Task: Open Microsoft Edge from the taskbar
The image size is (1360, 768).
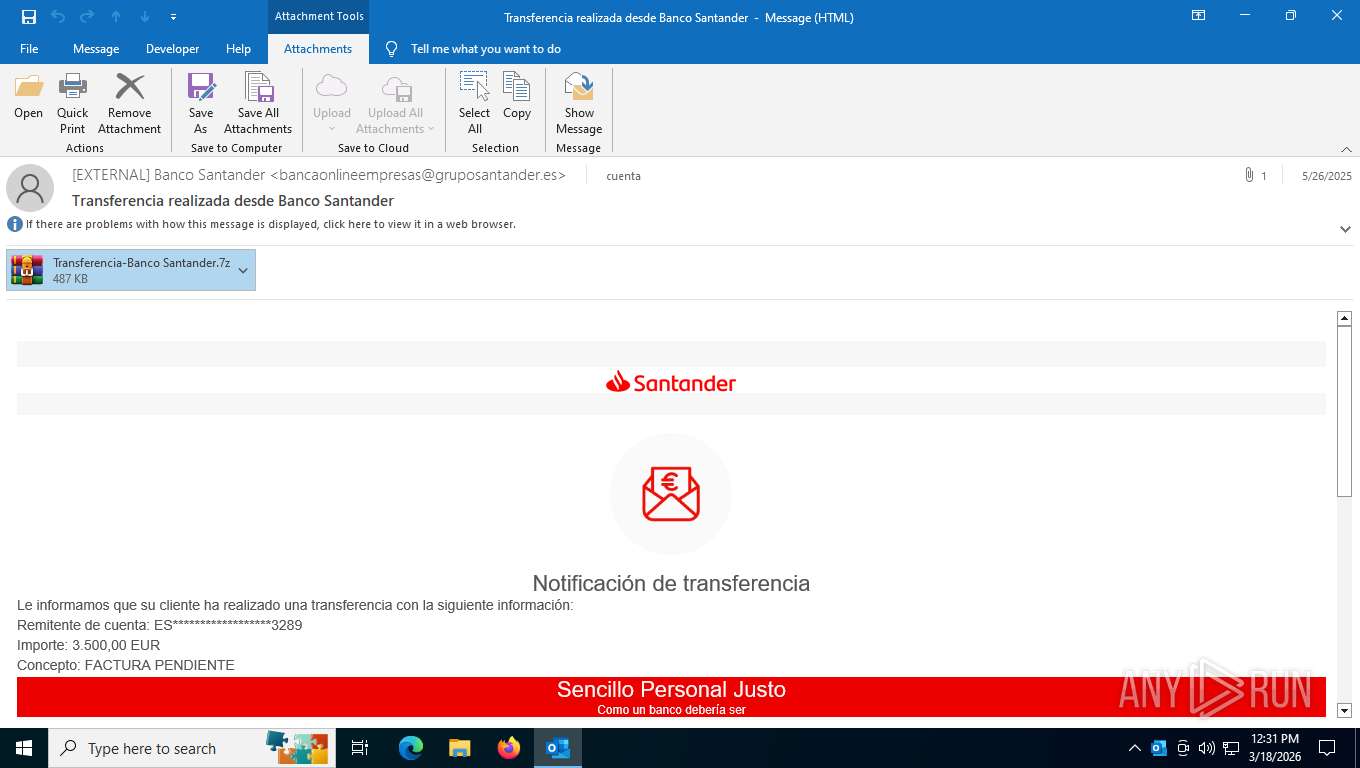Action: tap(411, 748)
